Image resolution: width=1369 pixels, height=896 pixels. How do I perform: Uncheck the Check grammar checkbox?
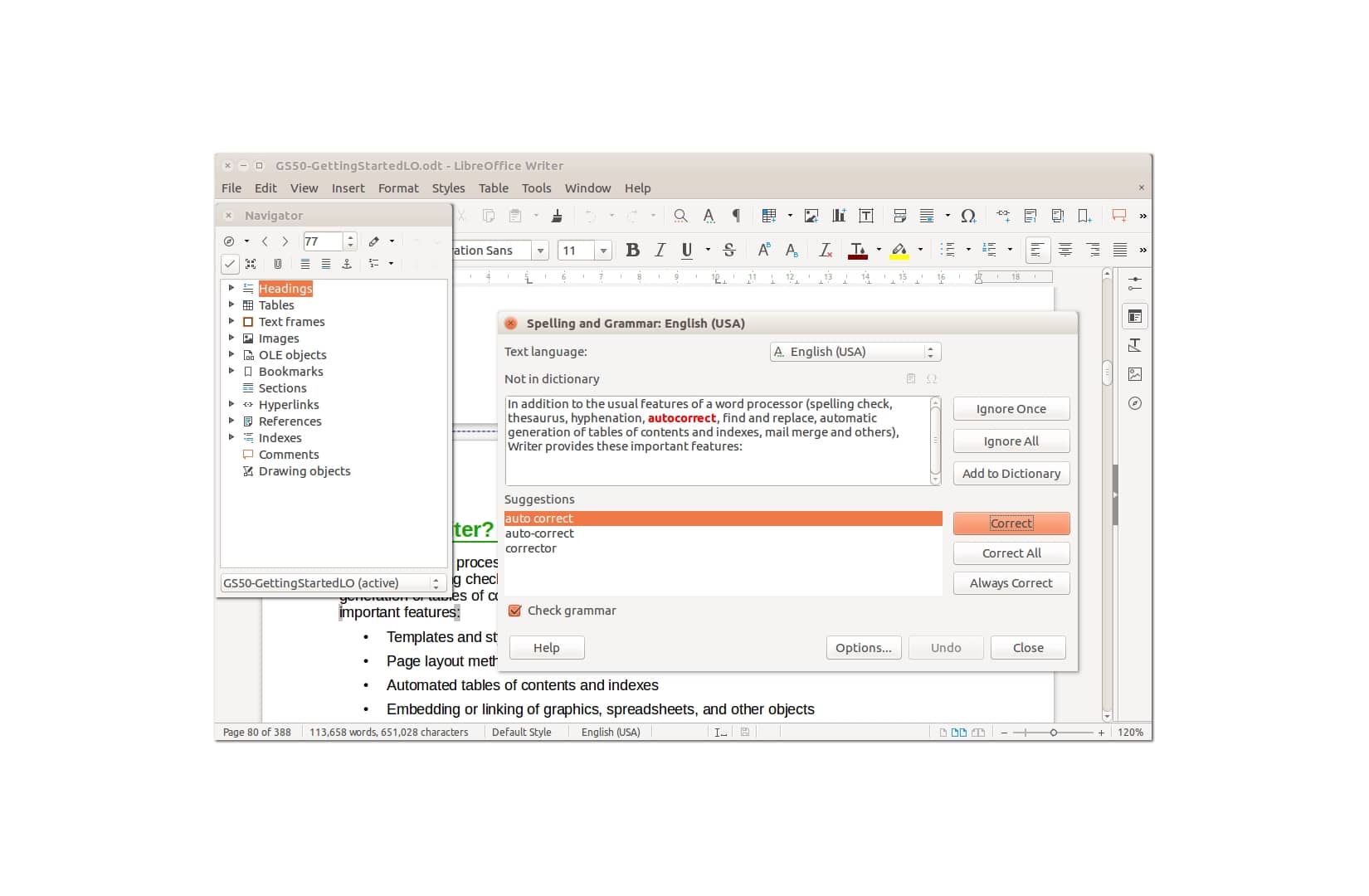[x=514, y=611]
